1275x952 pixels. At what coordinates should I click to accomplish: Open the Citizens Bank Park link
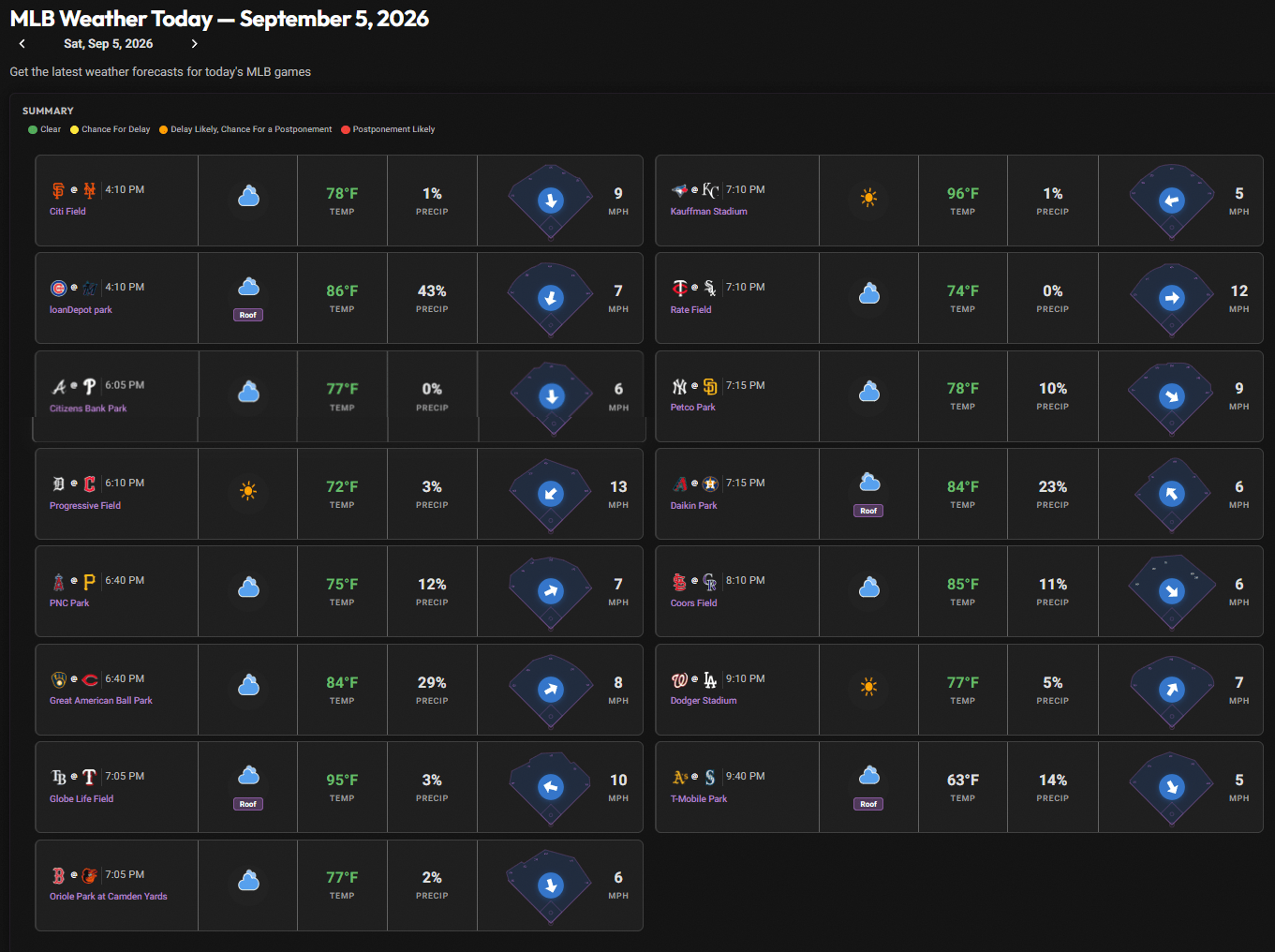pos(88,409)
